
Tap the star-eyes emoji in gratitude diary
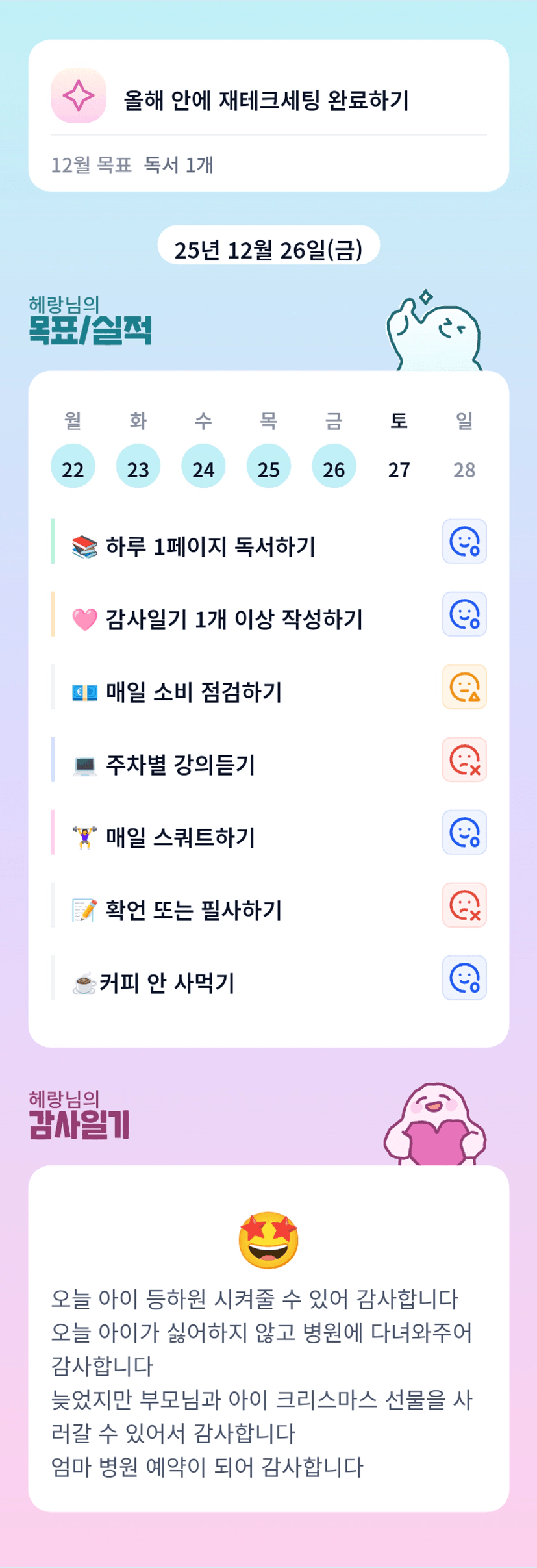268,1239
